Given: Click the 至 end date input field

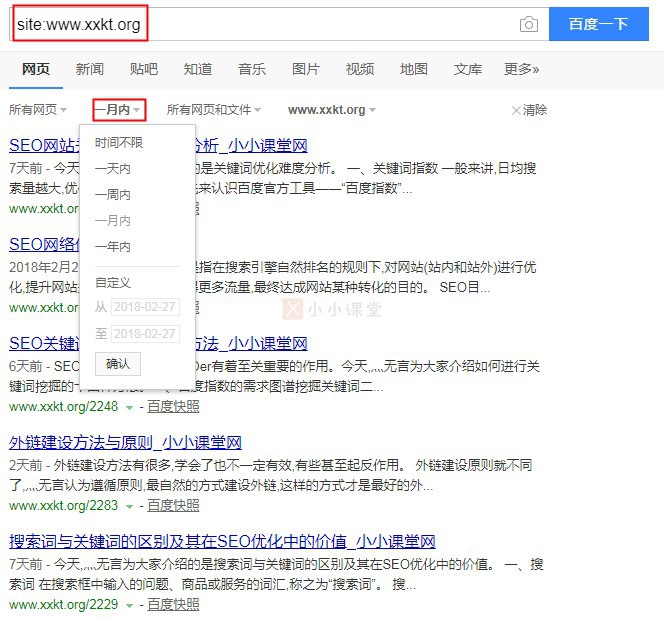Looking at the screenshot, I should coord(145,334).
